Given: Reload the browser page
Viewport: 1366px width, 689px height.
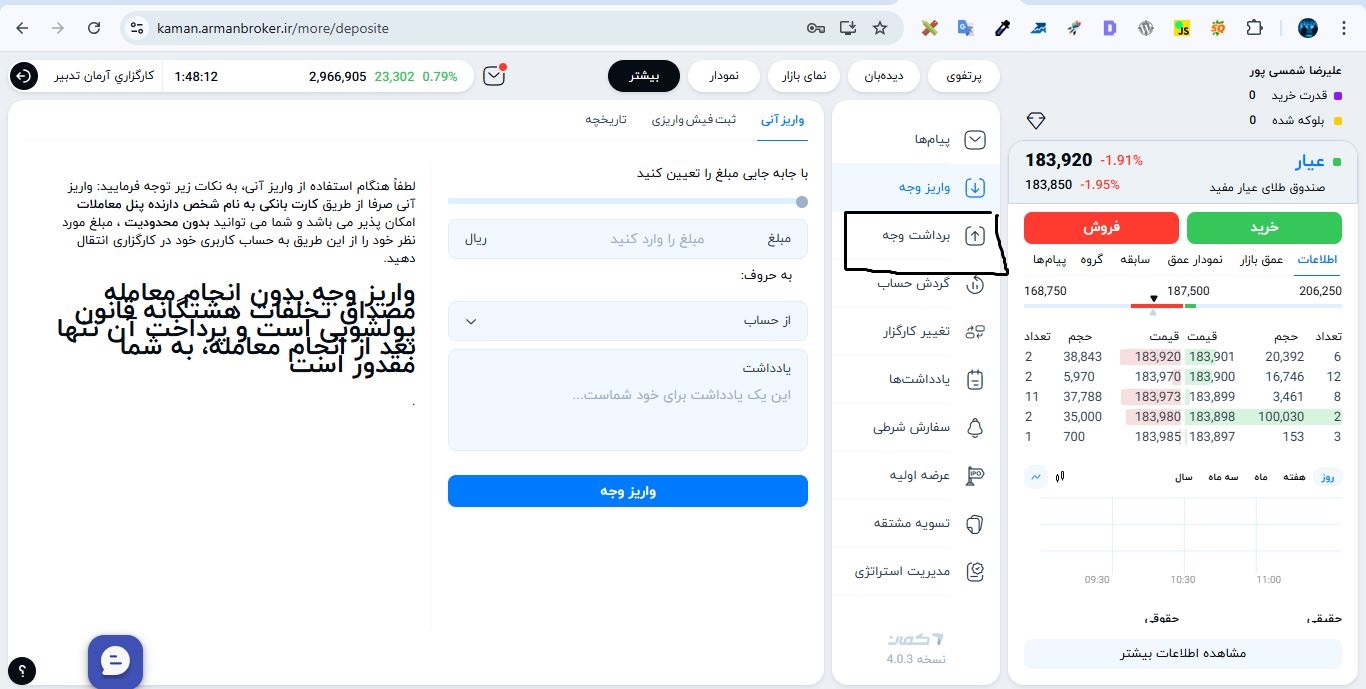Looking at the screenshot, I should 94,28.
